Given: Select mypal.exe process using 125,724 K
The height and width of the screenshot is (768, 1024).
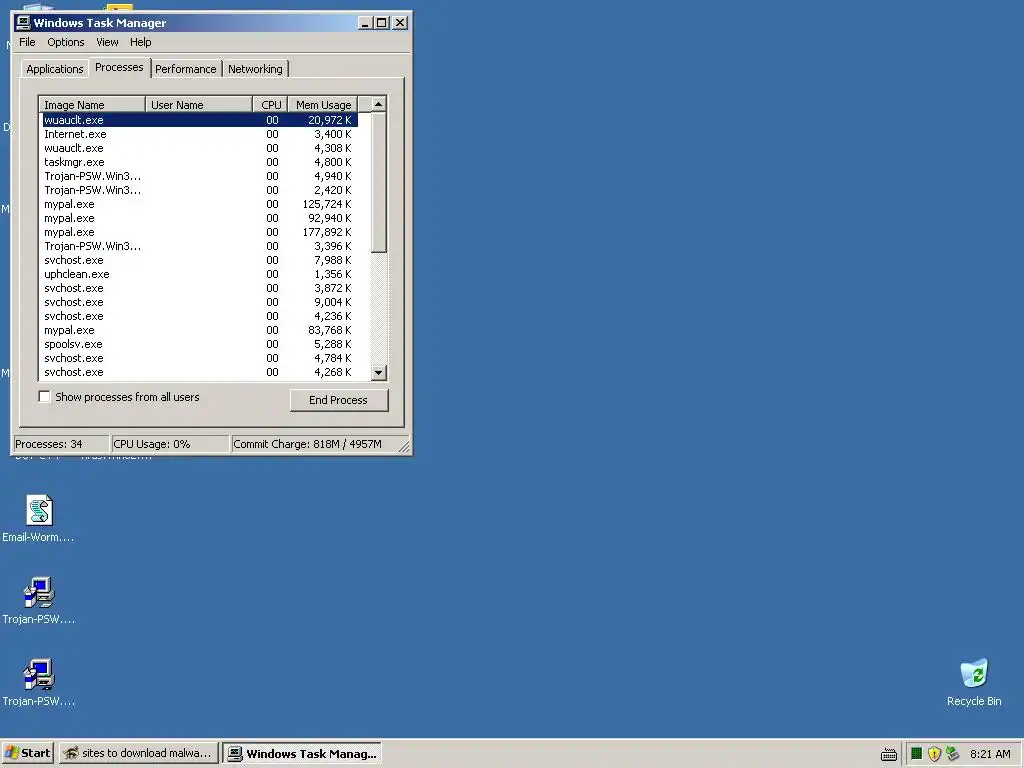Looking at the screenshot, I should click(x=199, y=204).
